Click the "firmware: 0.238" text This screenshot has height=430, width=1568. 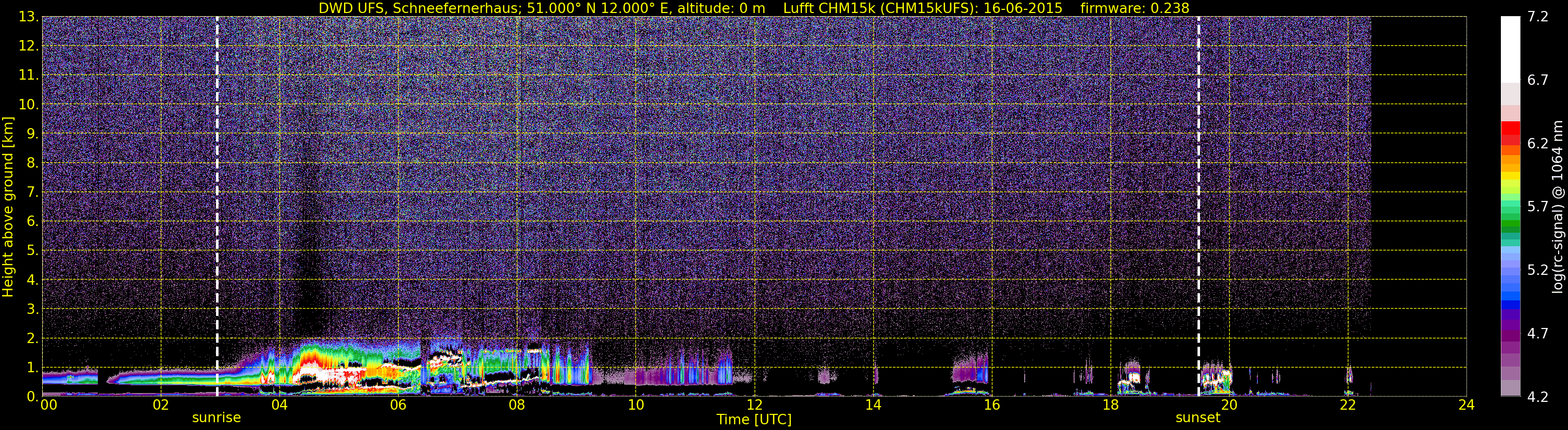1134,8
